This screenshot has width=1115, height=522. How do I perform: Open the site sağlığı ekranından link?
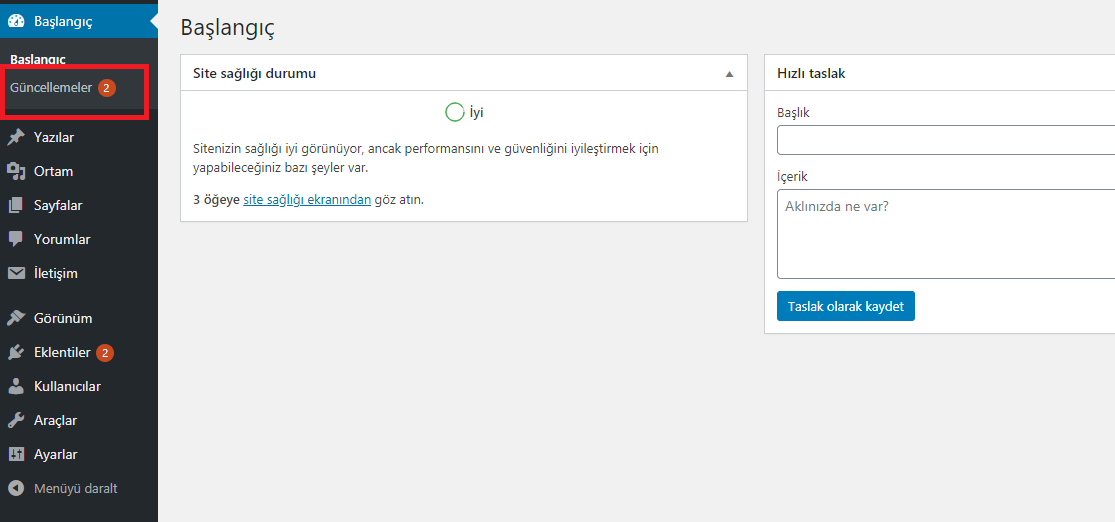pyautogui.click(x=307, y=200)
